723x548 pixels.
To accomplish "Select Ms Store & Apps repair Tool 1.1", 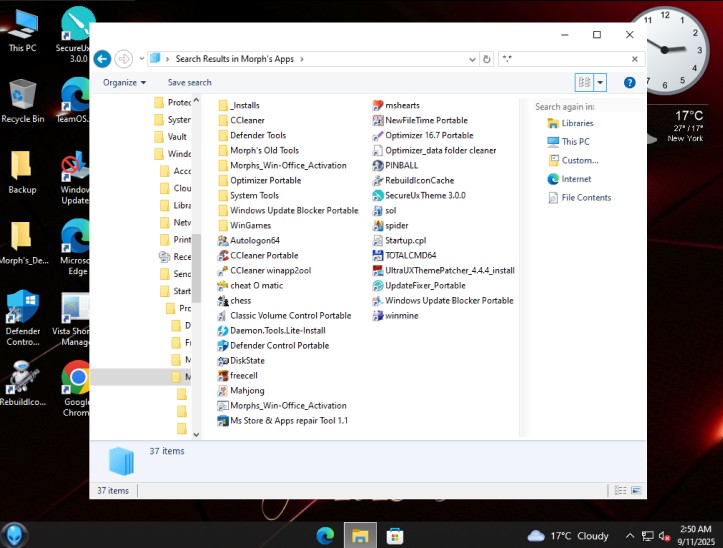I will tap(283, 421).
